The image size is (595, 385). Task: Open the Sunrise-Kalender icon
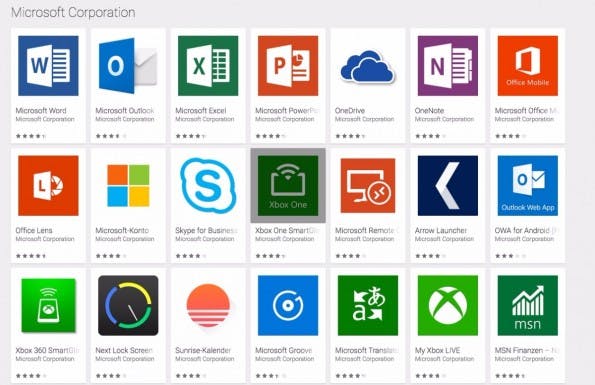(x=208, y=305)
